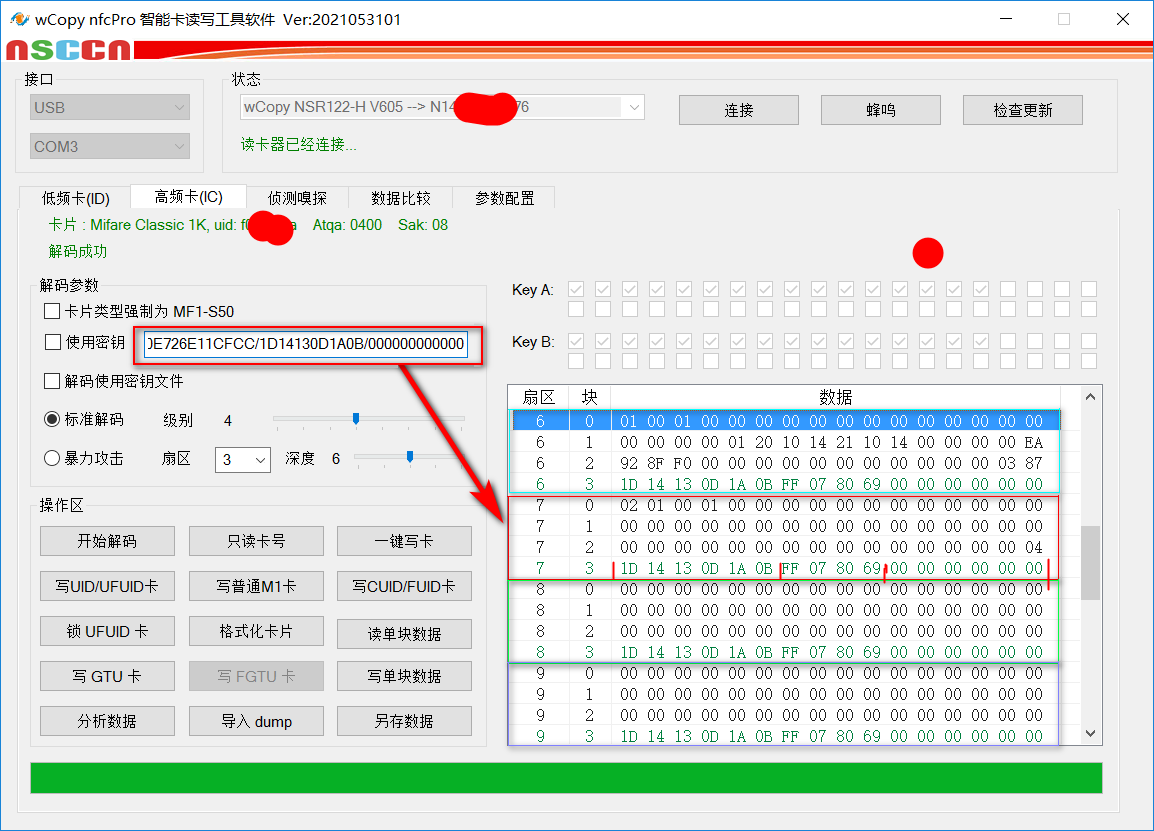1154x831 pixels.
Task: Adjust the 级别 level slider handle
Action: [356, 419]
